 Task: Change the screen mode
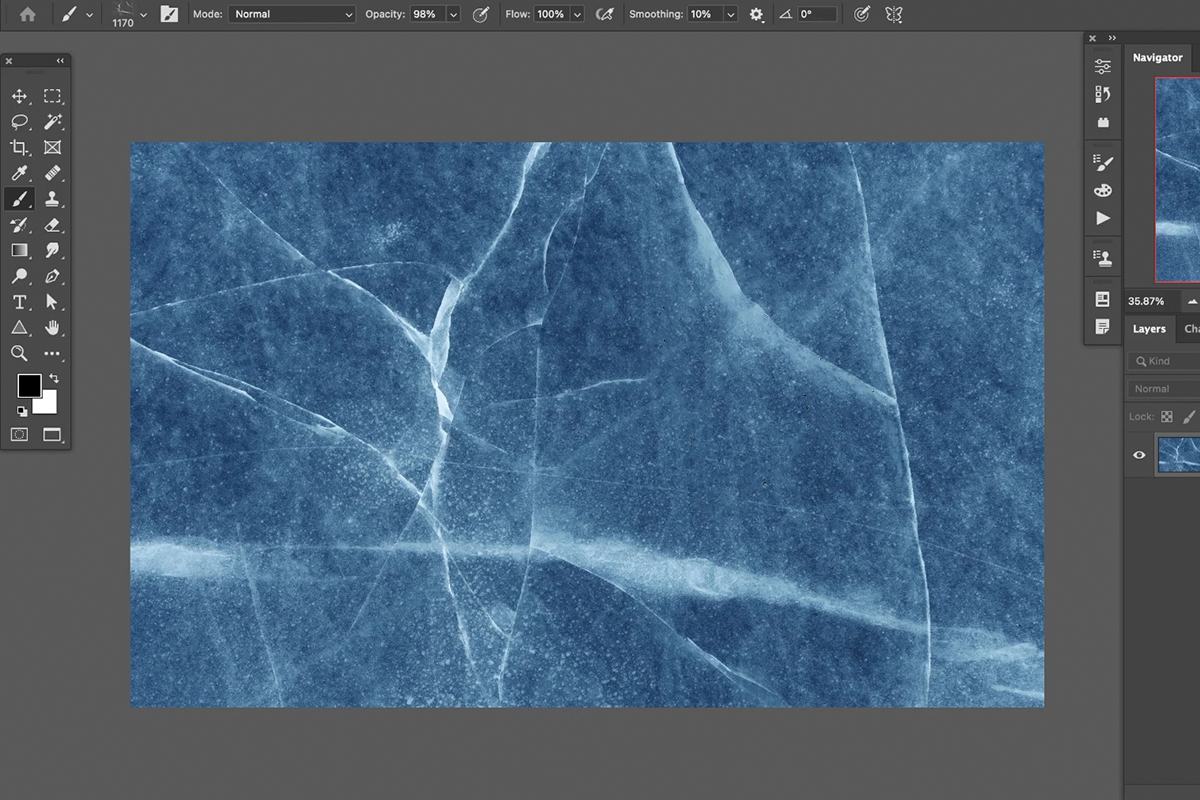[52, 435]
